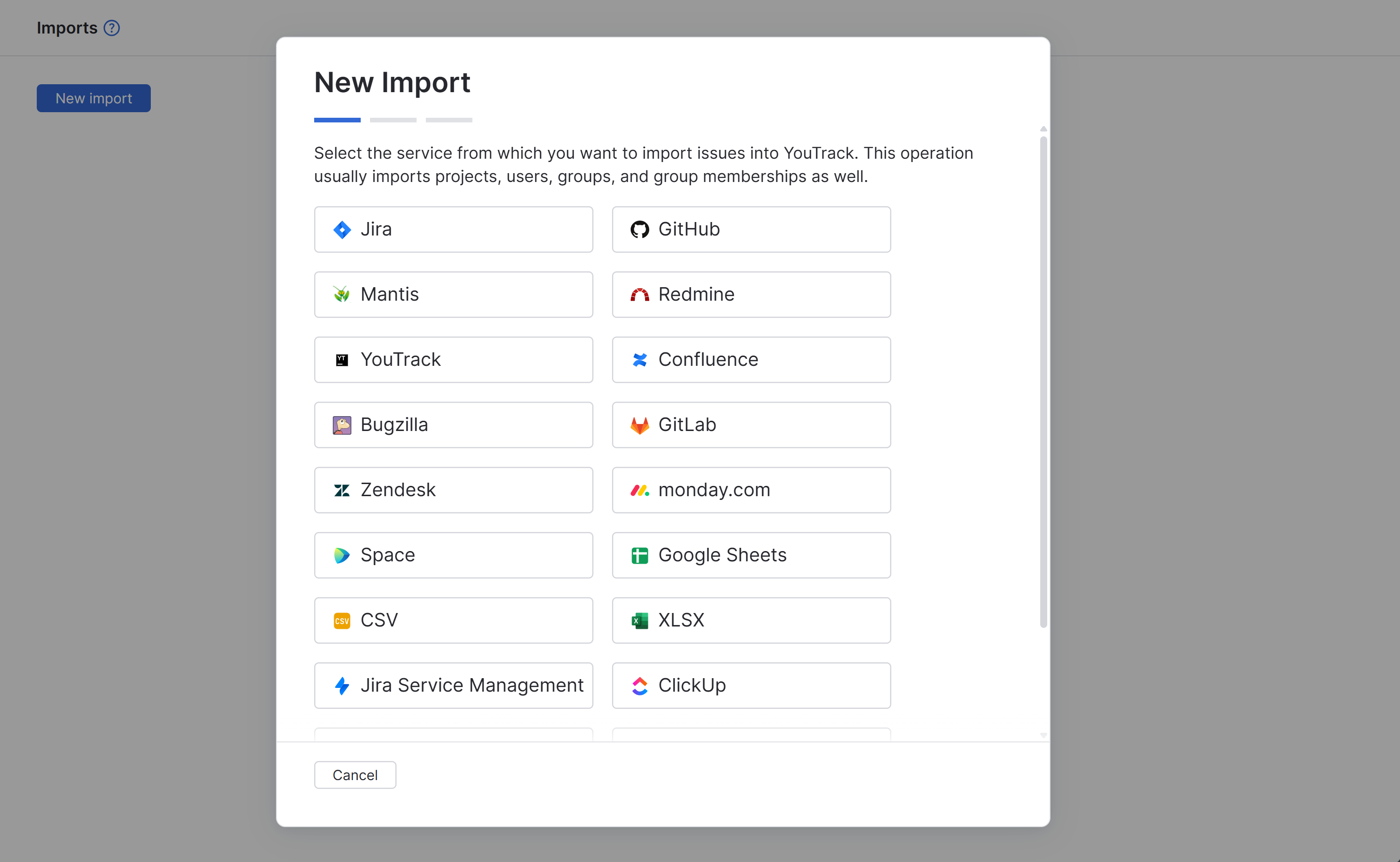This screenshot has height=862, width=1400.
Task: Select ClickUp as import source
Action: [x=751, y=686]
